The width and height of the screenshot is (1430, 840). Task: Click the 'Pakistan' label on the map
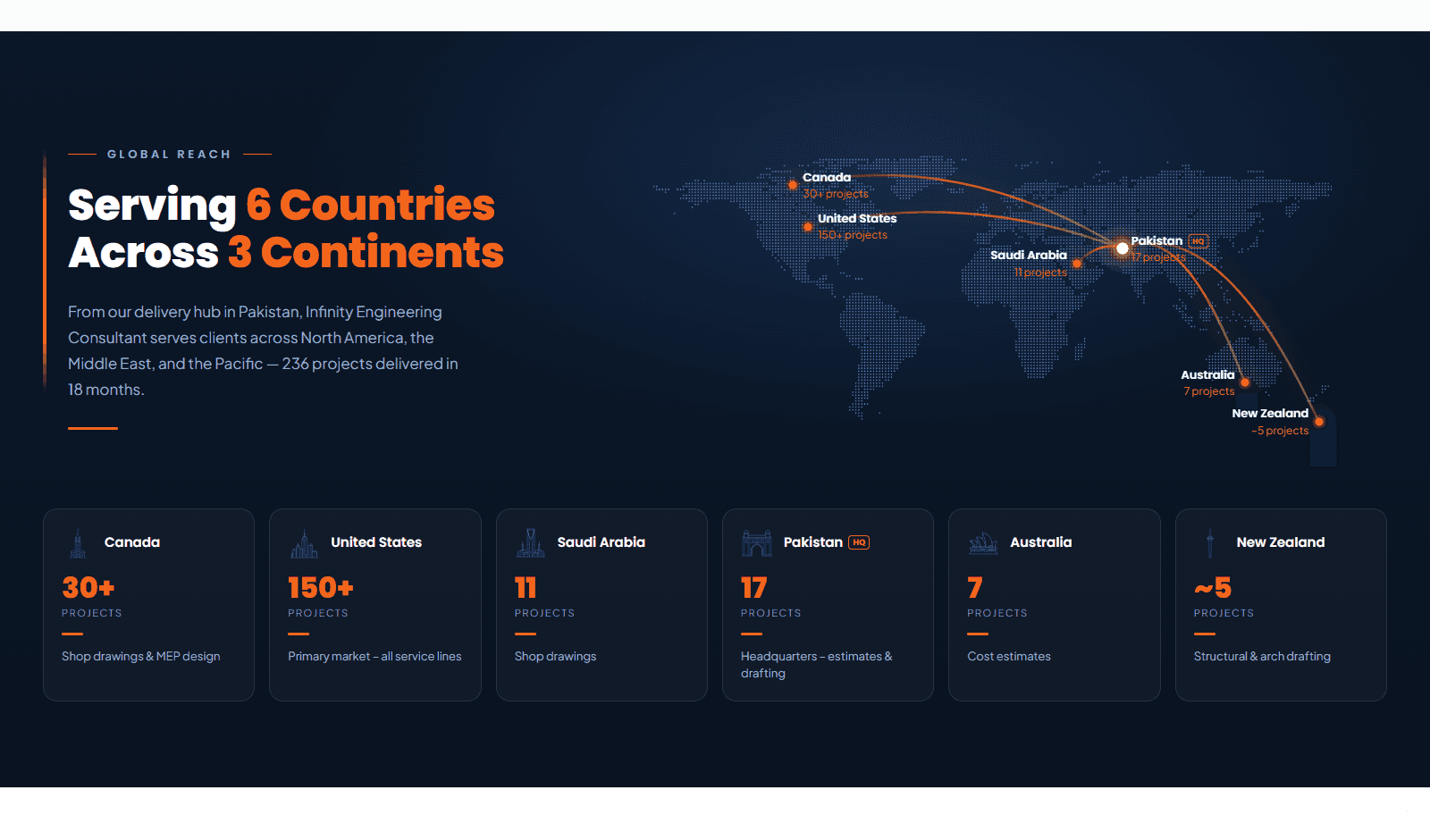1157,240
